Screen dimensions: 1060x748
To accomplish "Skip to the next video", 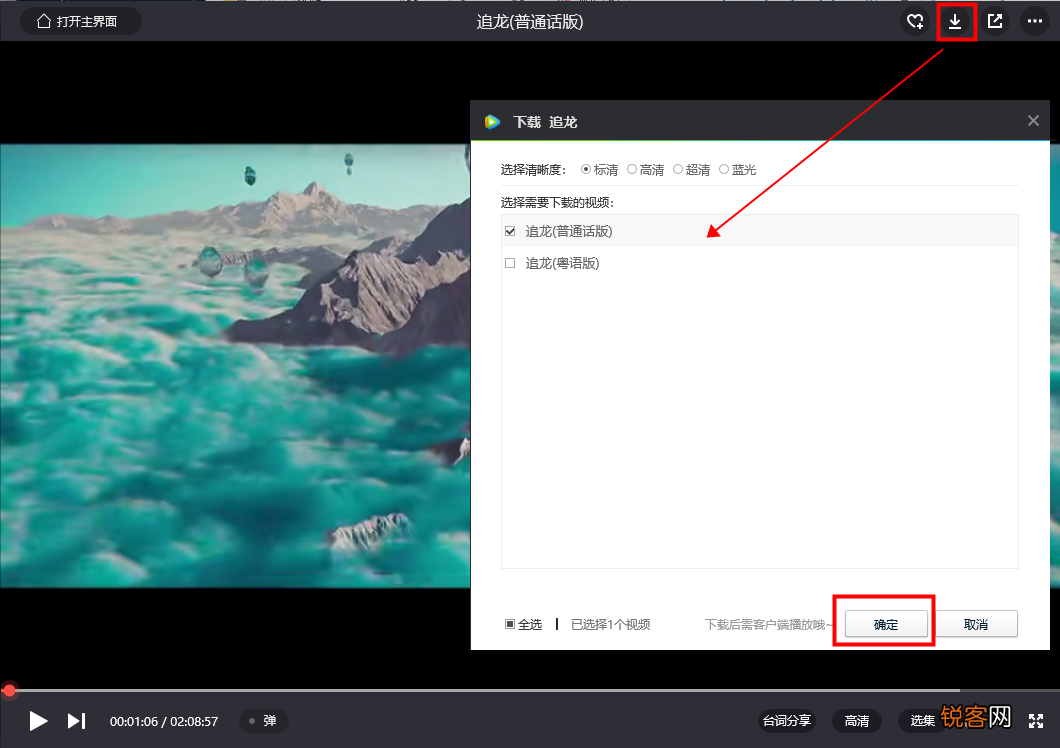I will point(76,721).
